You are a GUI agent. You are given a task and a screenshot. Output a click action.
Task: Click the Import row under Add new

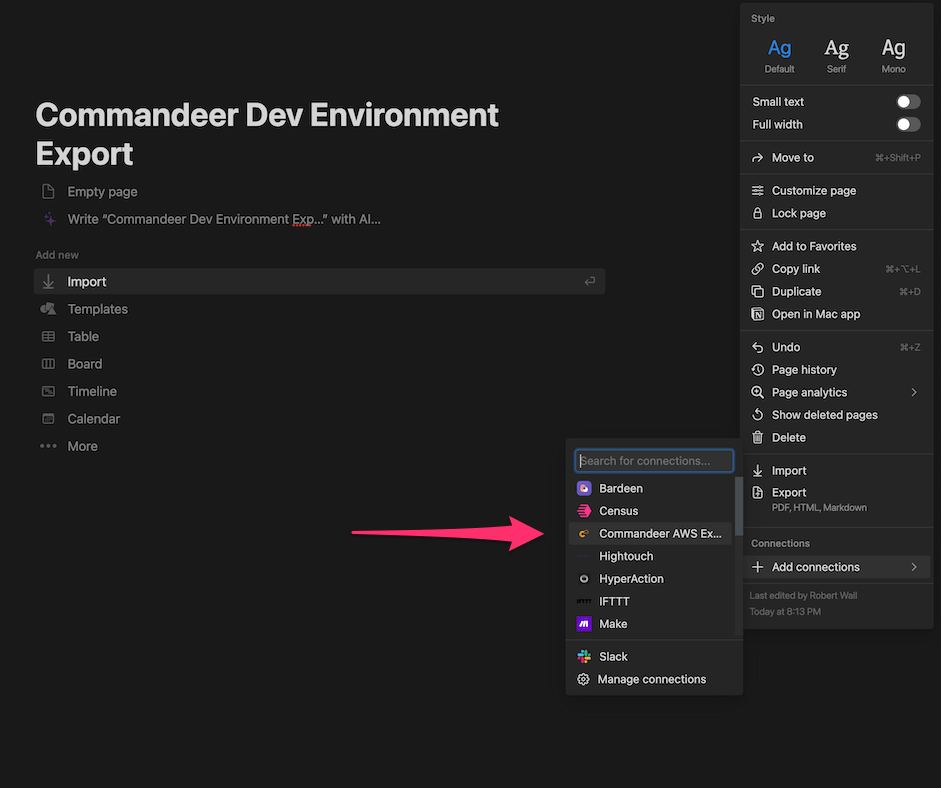pos(319,281)
